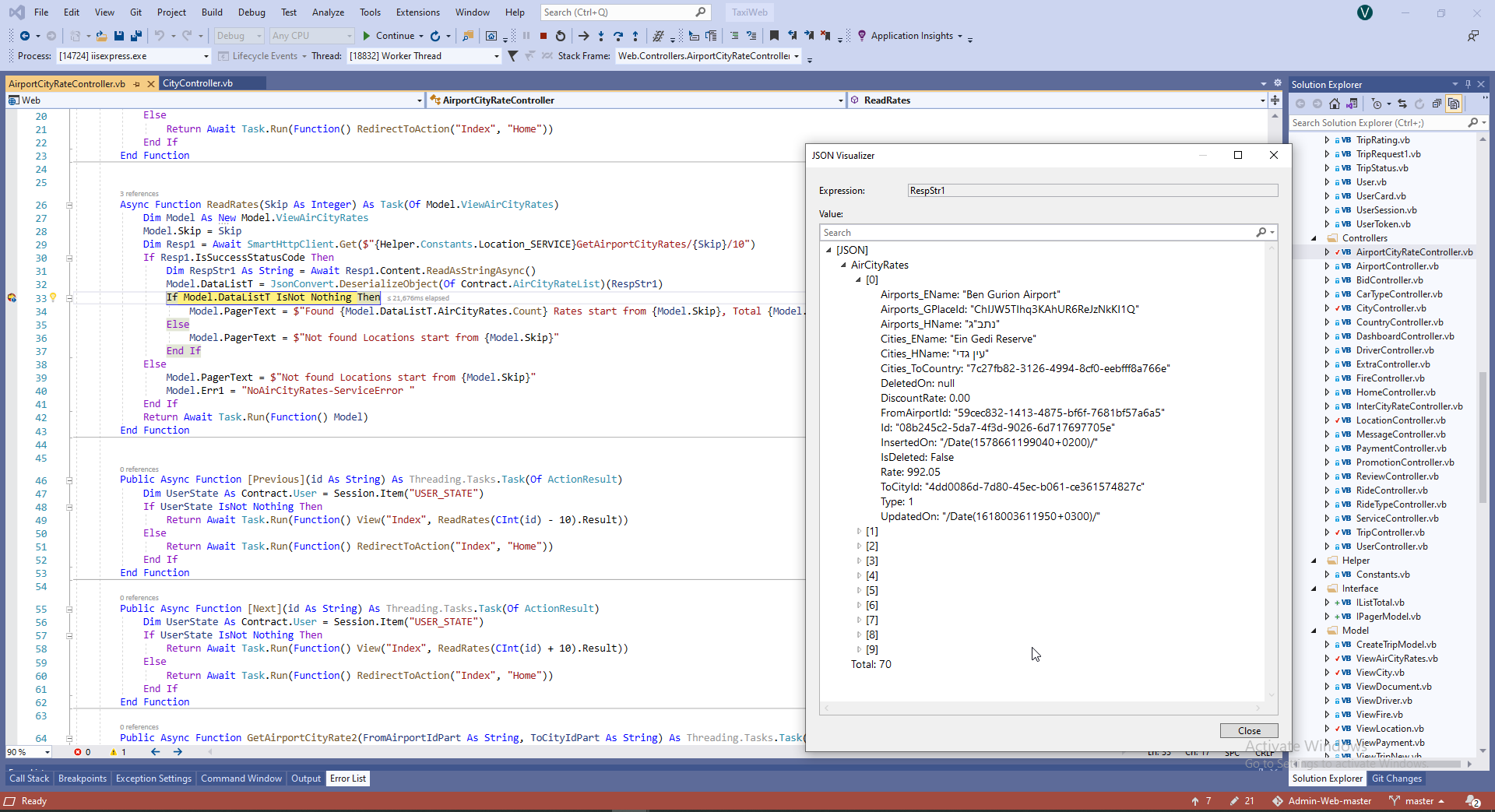The image size is (1495, 812).
Task: Click the Home icon in Solution Explorer
Action: (1335, 104)
